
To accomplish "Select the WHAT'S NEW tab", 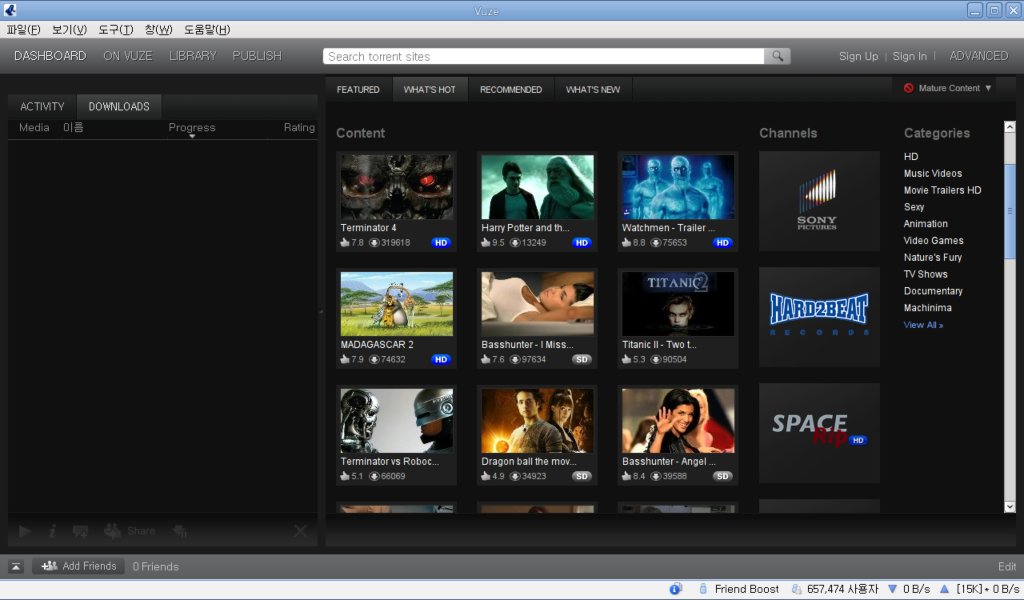I will point(593,89).
